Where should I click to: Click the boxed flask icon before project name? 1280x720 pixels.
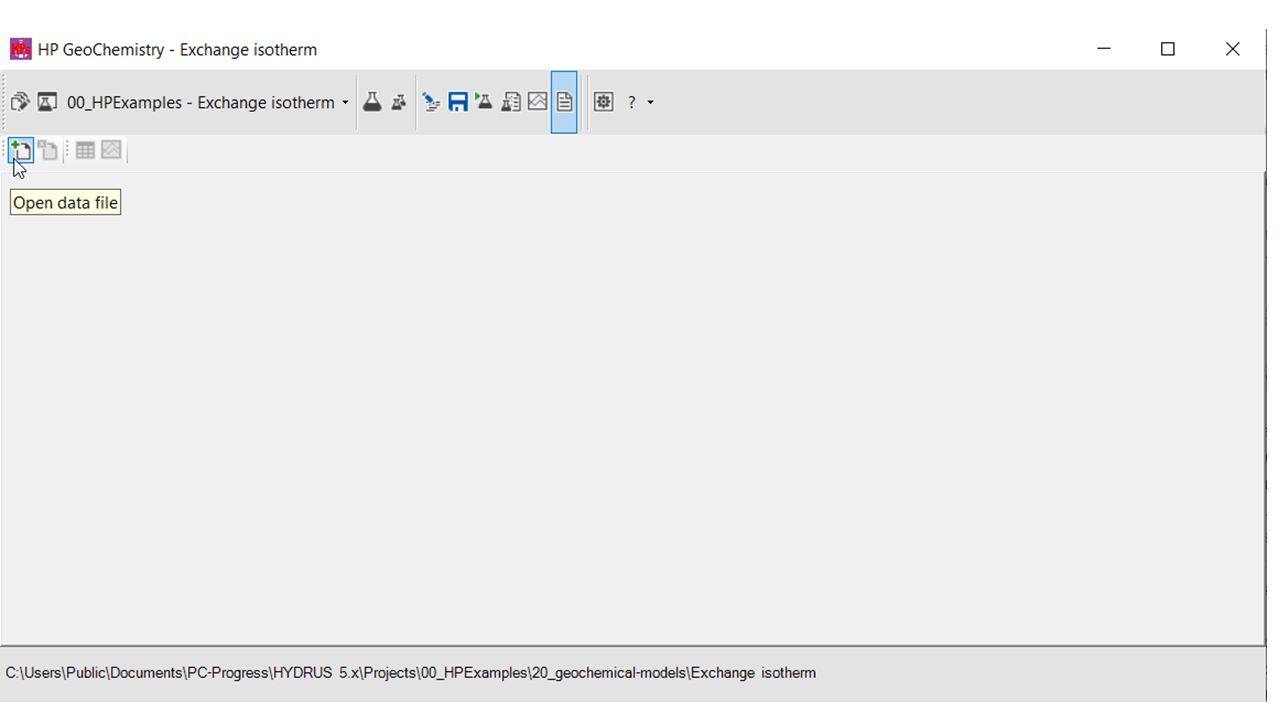pyautogui.click(x=47, y=102)
